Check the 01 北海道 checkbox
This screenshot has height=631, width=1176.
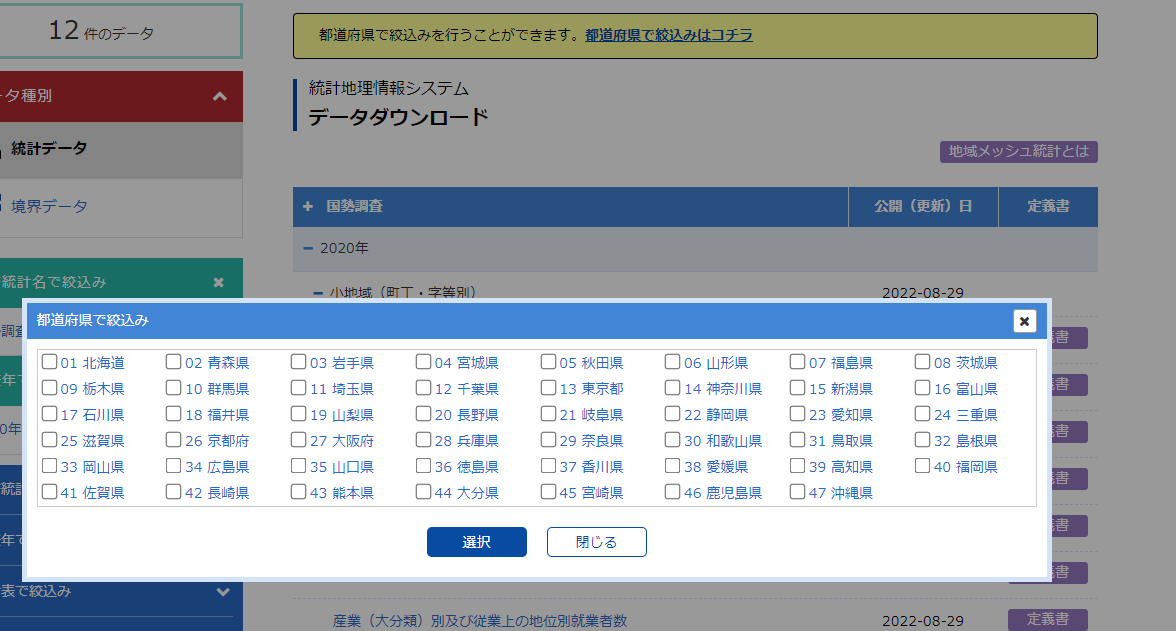pyautogui.click(x=50, y=362)
